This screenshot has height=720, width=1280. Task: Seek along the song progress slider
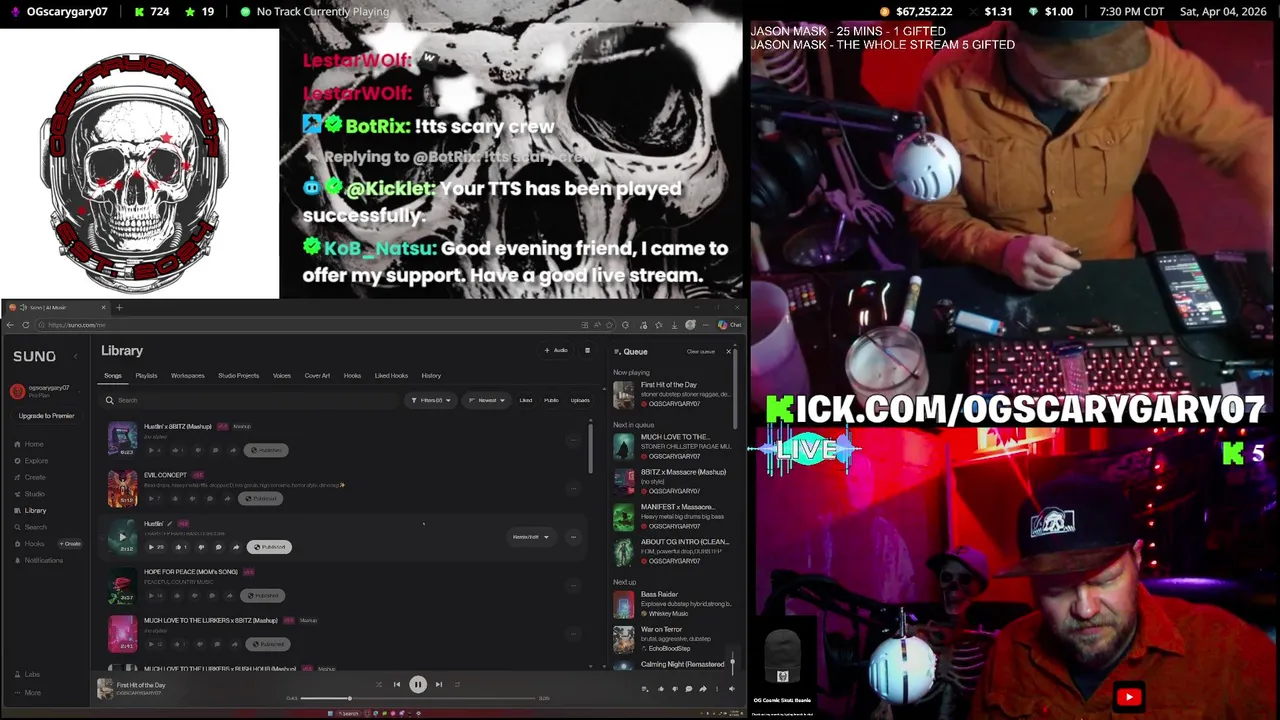pyautogui.click(x=418, y=698)
